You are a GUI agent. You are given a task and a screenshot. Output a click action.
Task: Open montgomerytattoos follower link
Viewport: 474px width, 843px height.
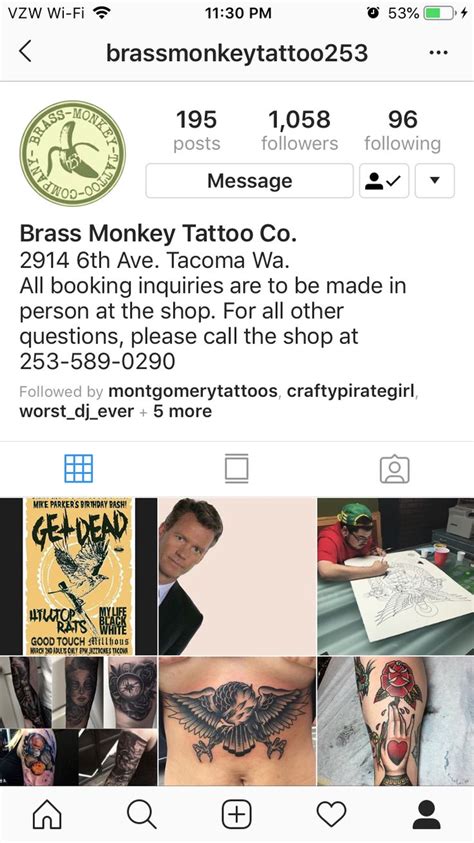point(193,391)
